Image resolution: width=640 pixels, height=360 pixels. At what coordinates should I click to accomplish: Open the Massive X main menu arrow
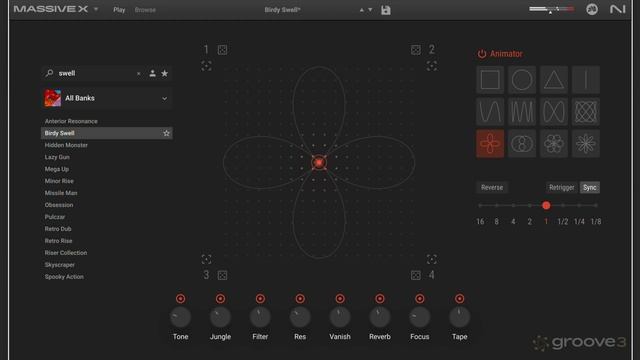96,9
